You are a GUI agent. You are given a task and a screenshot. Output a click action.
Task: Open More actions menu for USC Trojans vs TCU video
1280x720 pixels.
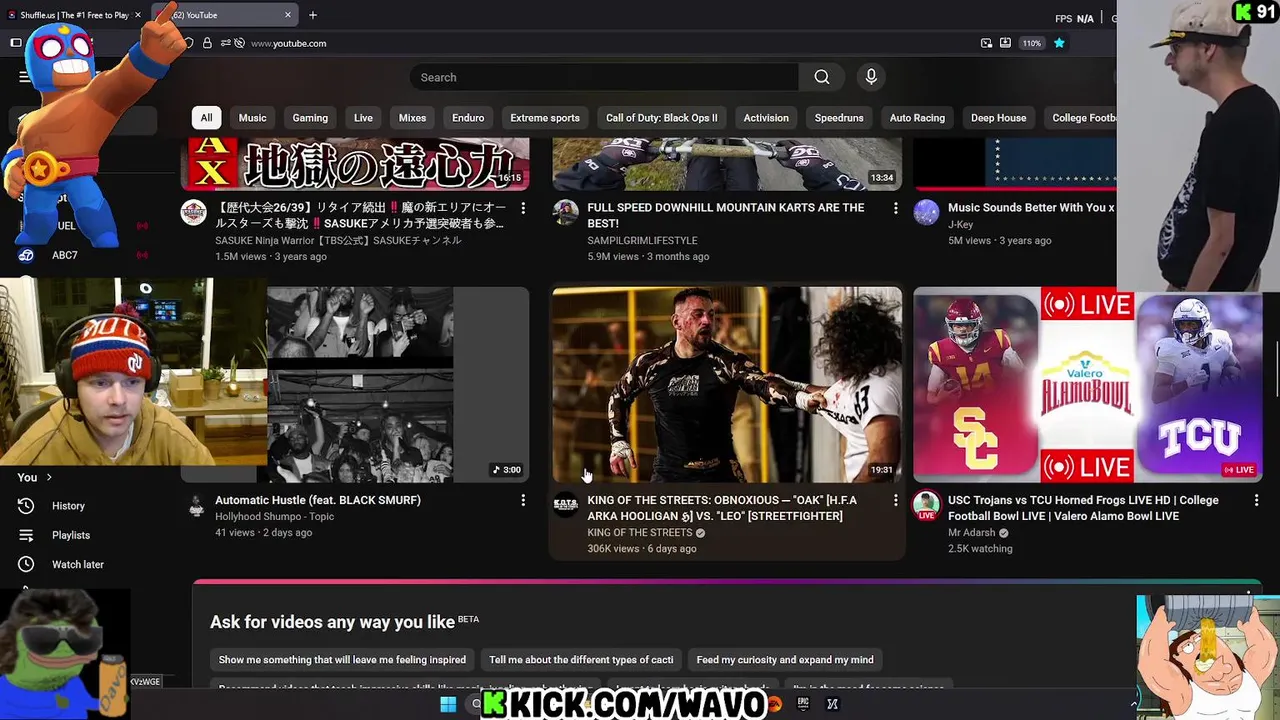click(x=1256, y=500)
